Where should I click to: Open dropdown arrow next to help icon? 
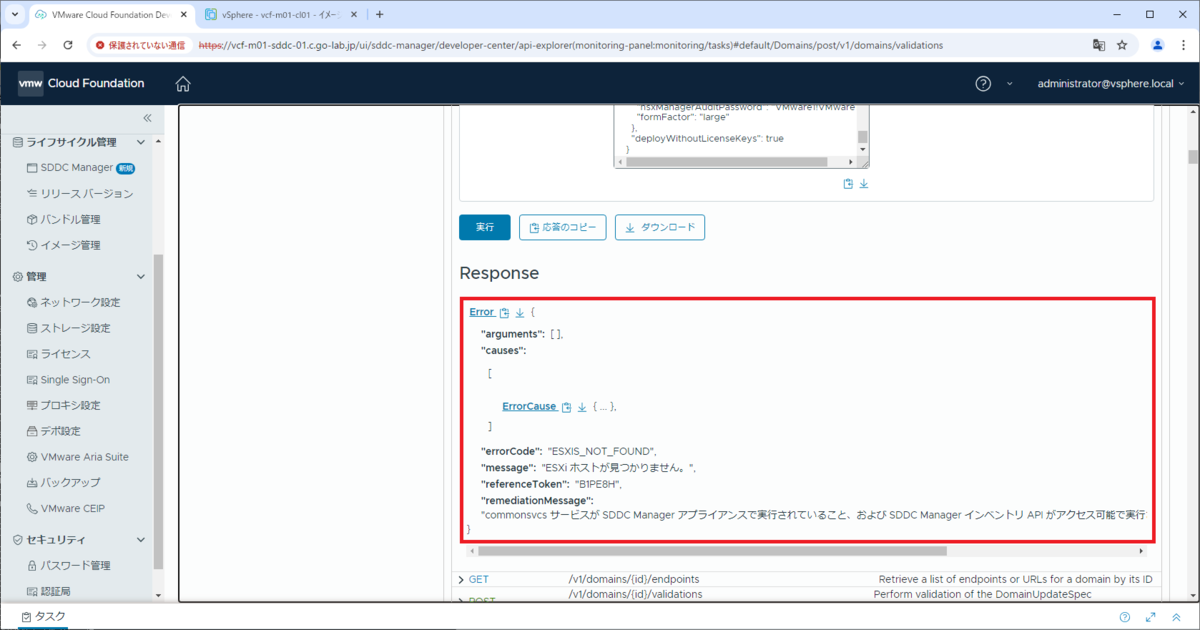click(x=1009, y=84)
